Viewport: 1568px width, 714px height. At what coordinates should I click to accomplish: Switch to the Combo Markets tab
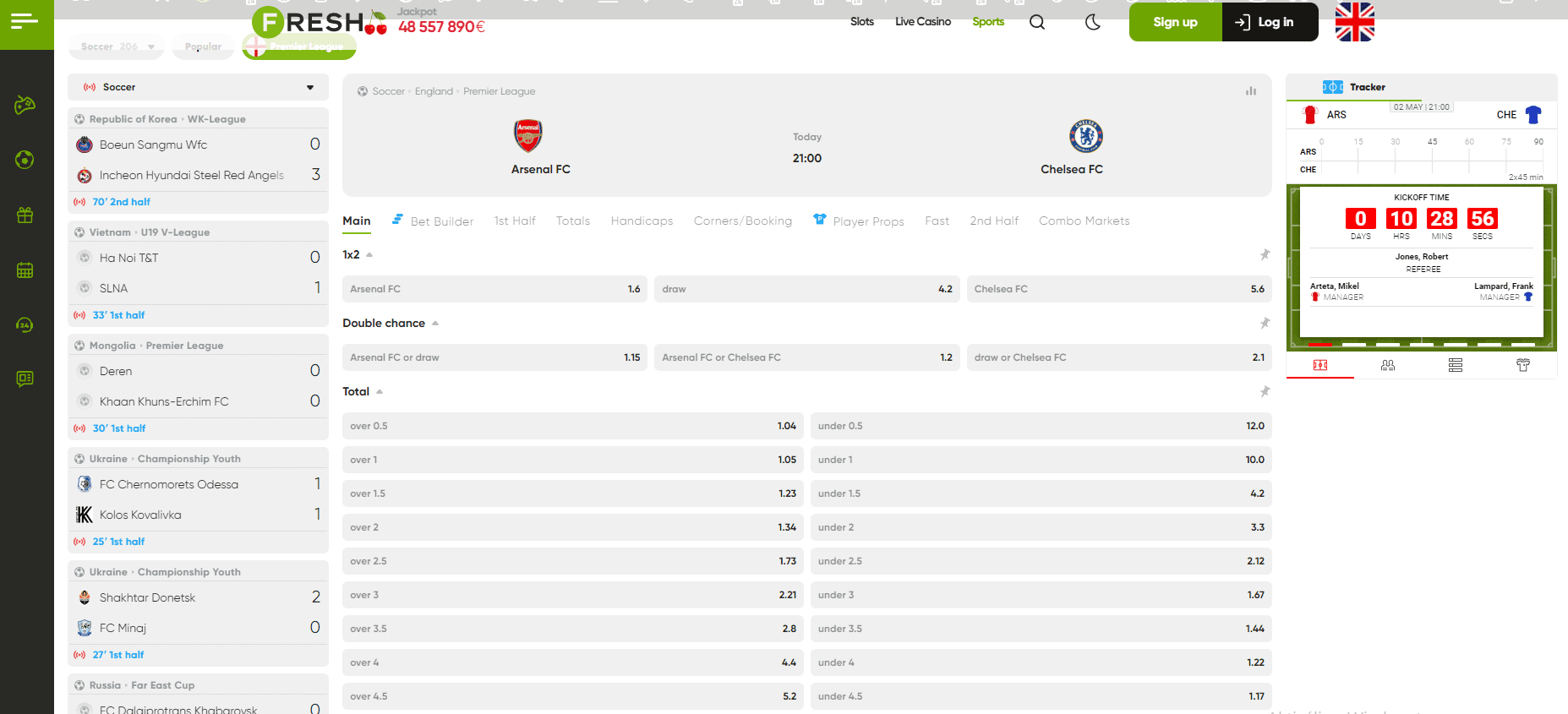(x=1084, y=221)
